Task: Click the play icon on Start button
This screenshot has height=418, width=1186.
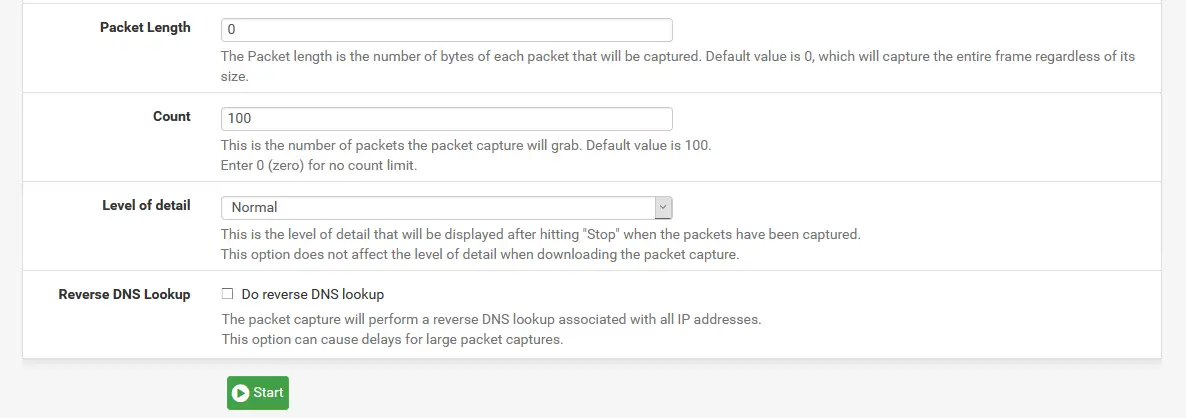Action: (240, 393)
